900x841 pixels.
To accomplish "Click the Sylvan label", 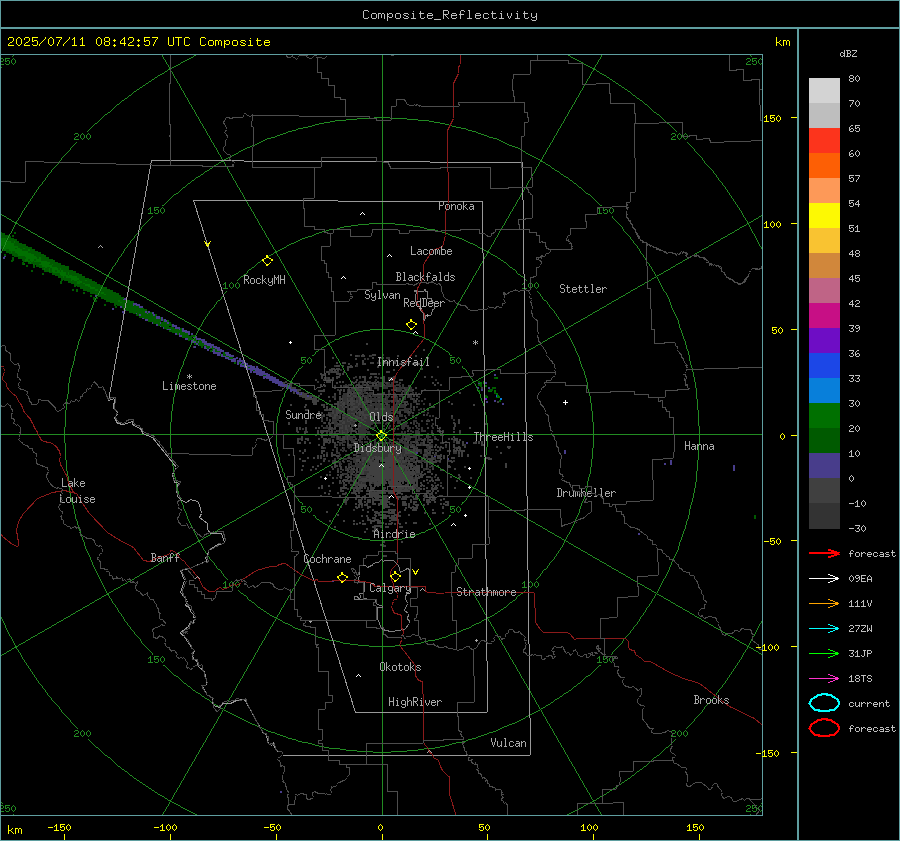I will [x=382, y=295].
